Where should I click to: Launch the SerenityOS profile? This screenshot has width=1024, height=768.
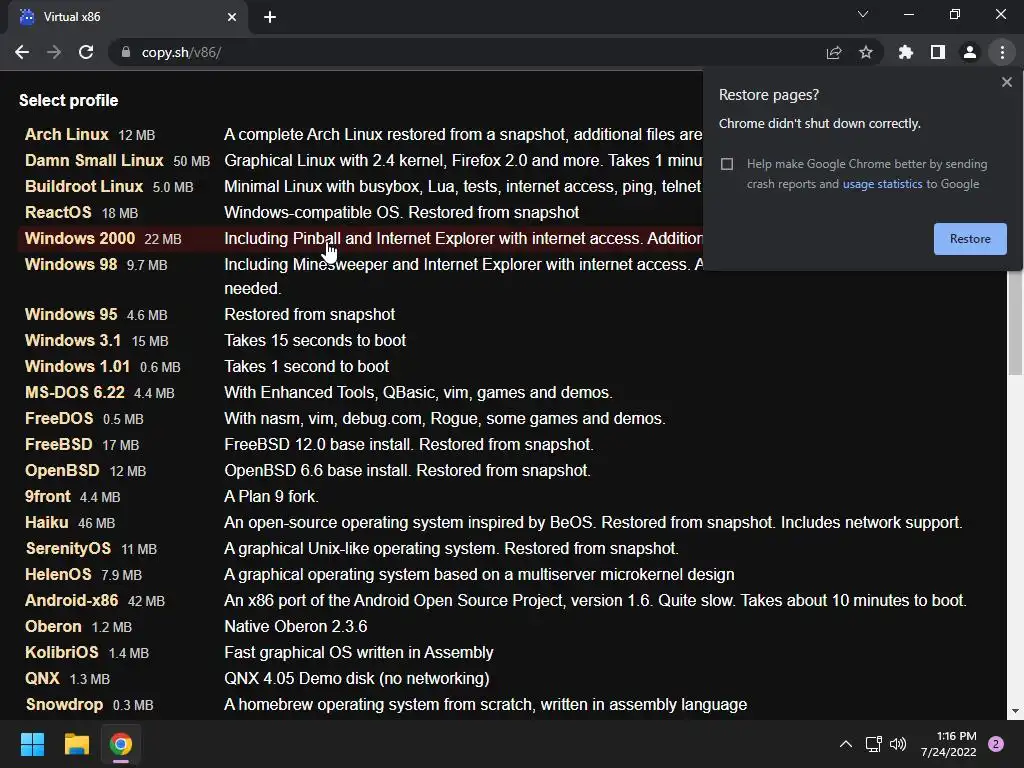pos(69,549)
